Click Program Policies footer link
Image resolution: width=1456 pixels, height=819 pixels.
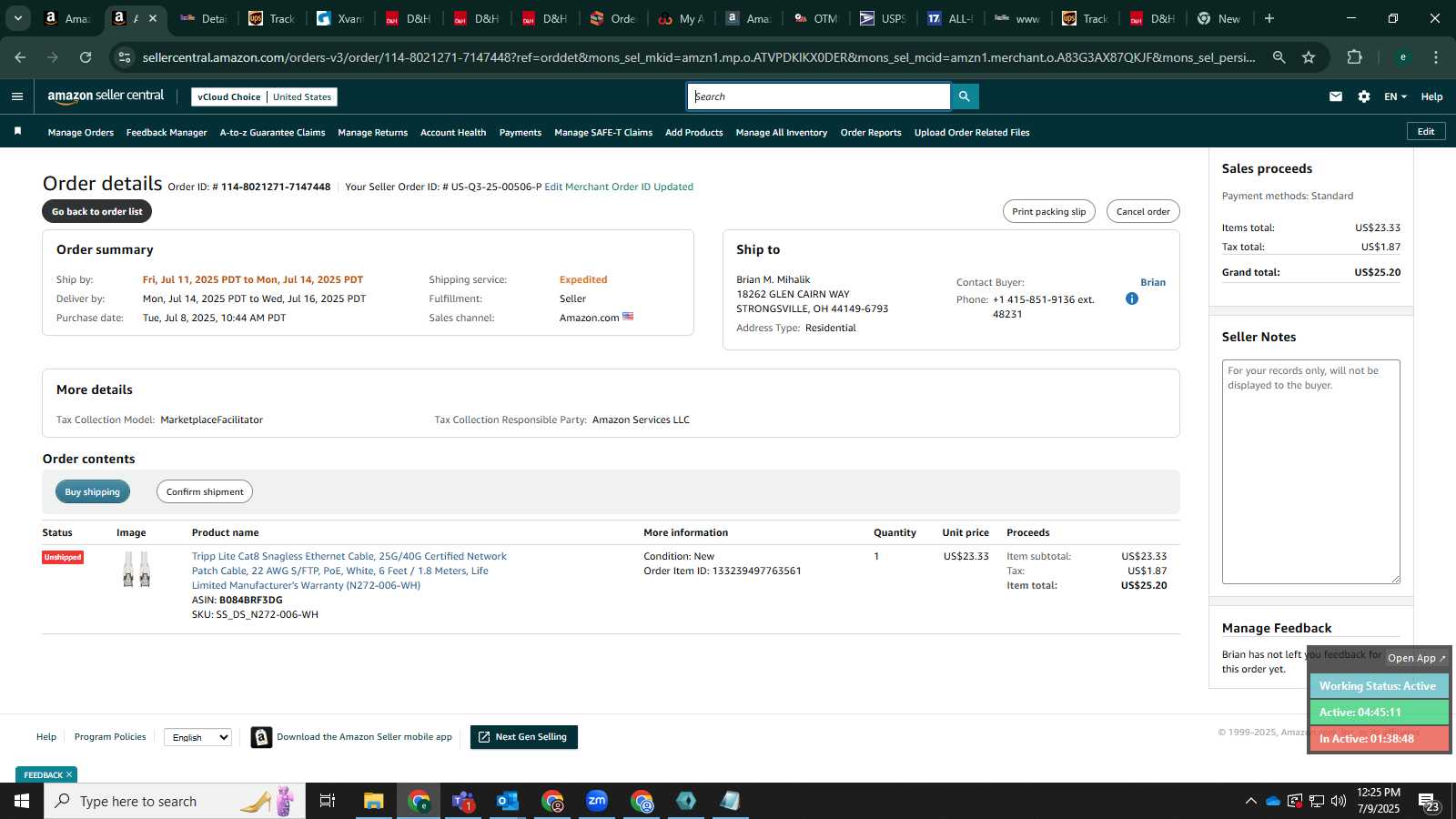click(x=110, y=737)
